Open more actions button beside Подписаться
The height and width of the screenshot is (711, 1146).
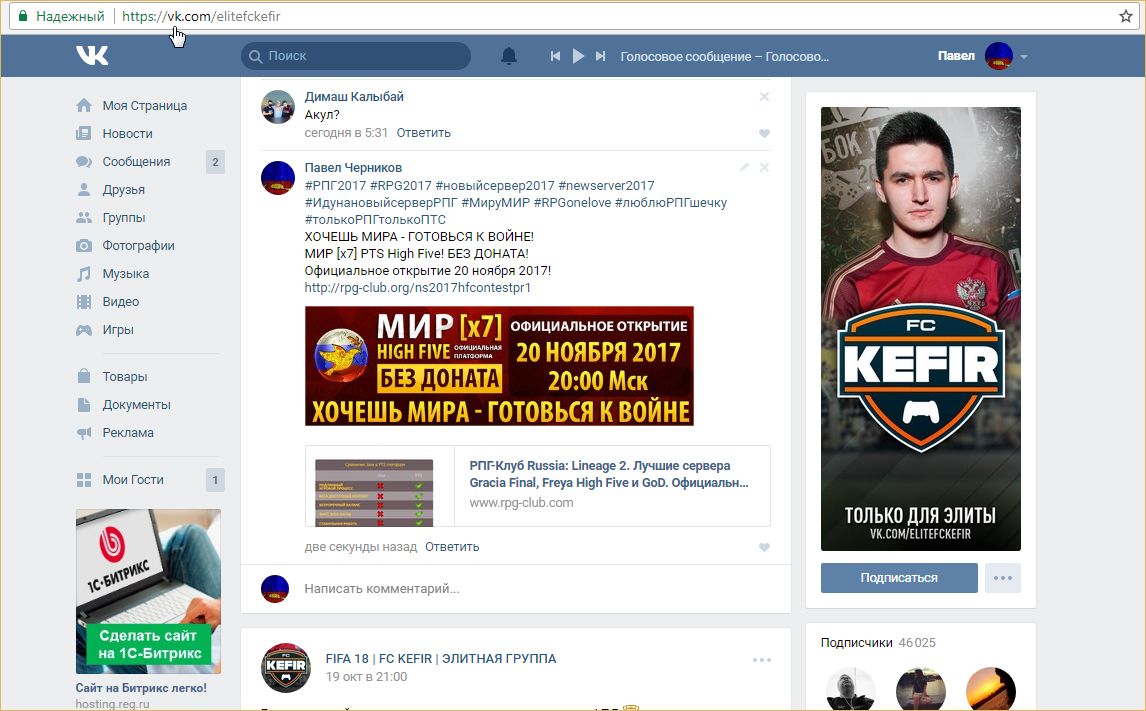click(x=1002, y=578)
